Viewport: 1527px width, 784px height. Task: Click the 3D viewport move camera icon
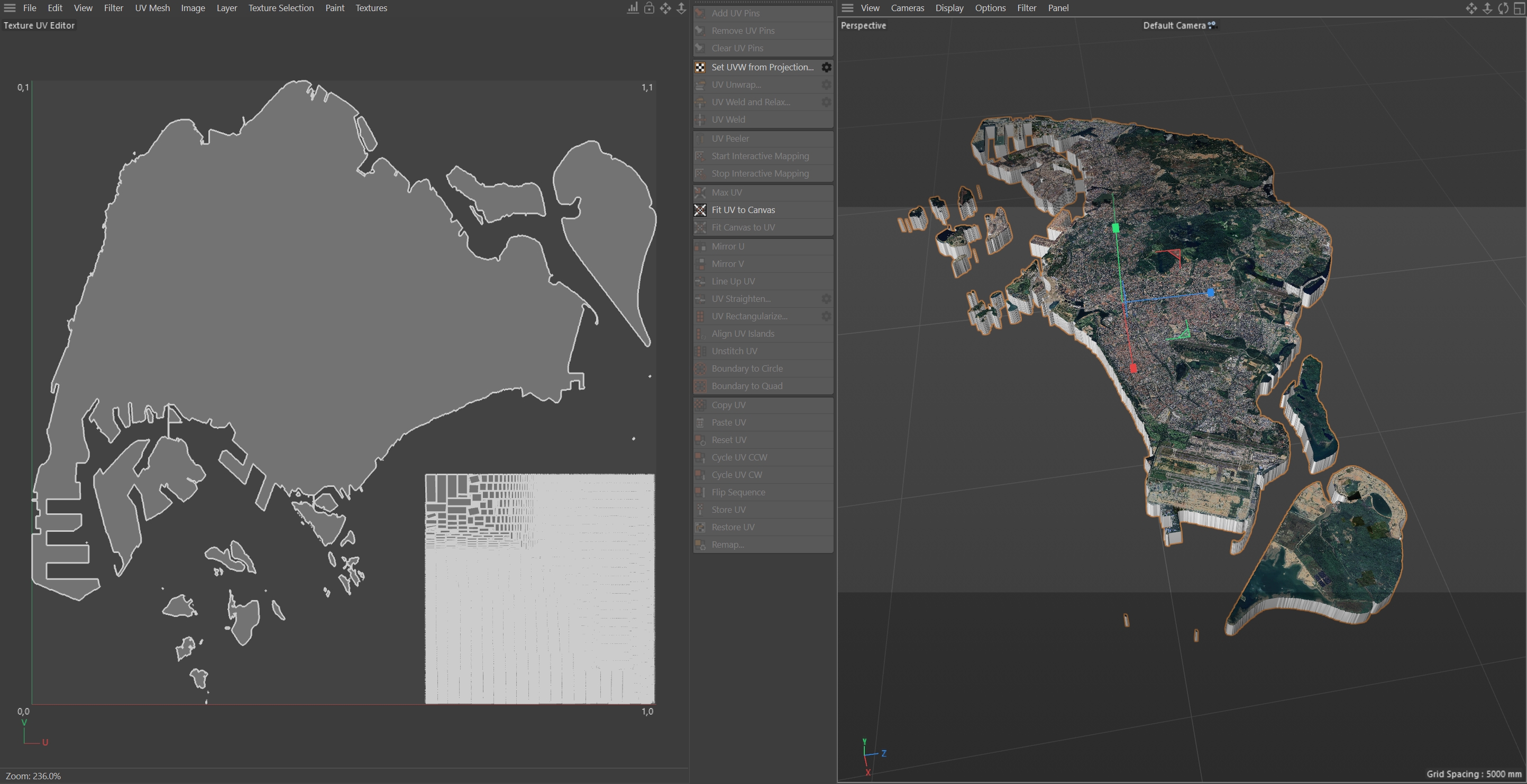pyautogui.click(x=1471, y=8)
